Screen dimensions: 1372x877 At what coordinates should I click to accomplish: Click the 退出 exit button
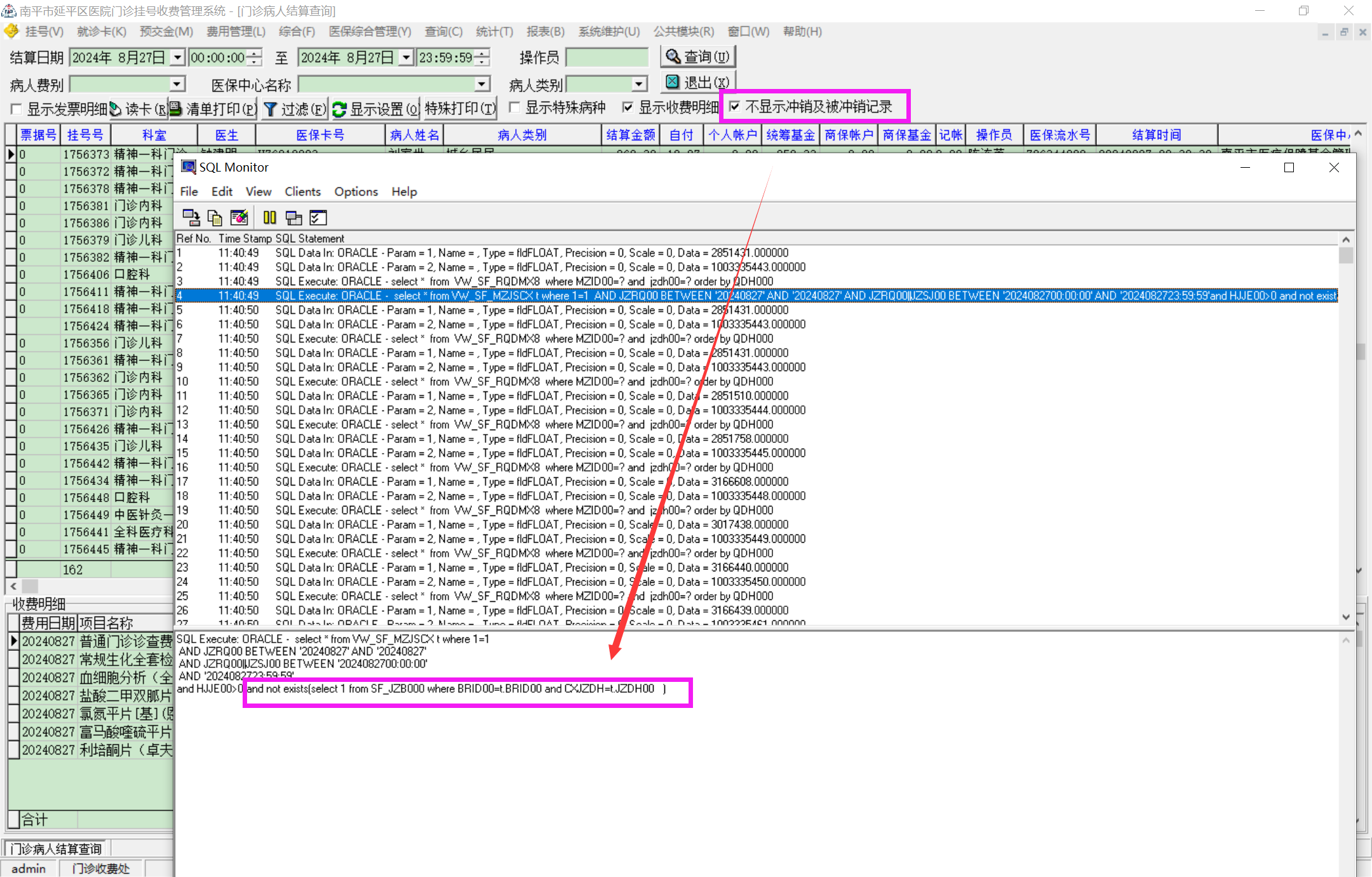pos(698,82)
